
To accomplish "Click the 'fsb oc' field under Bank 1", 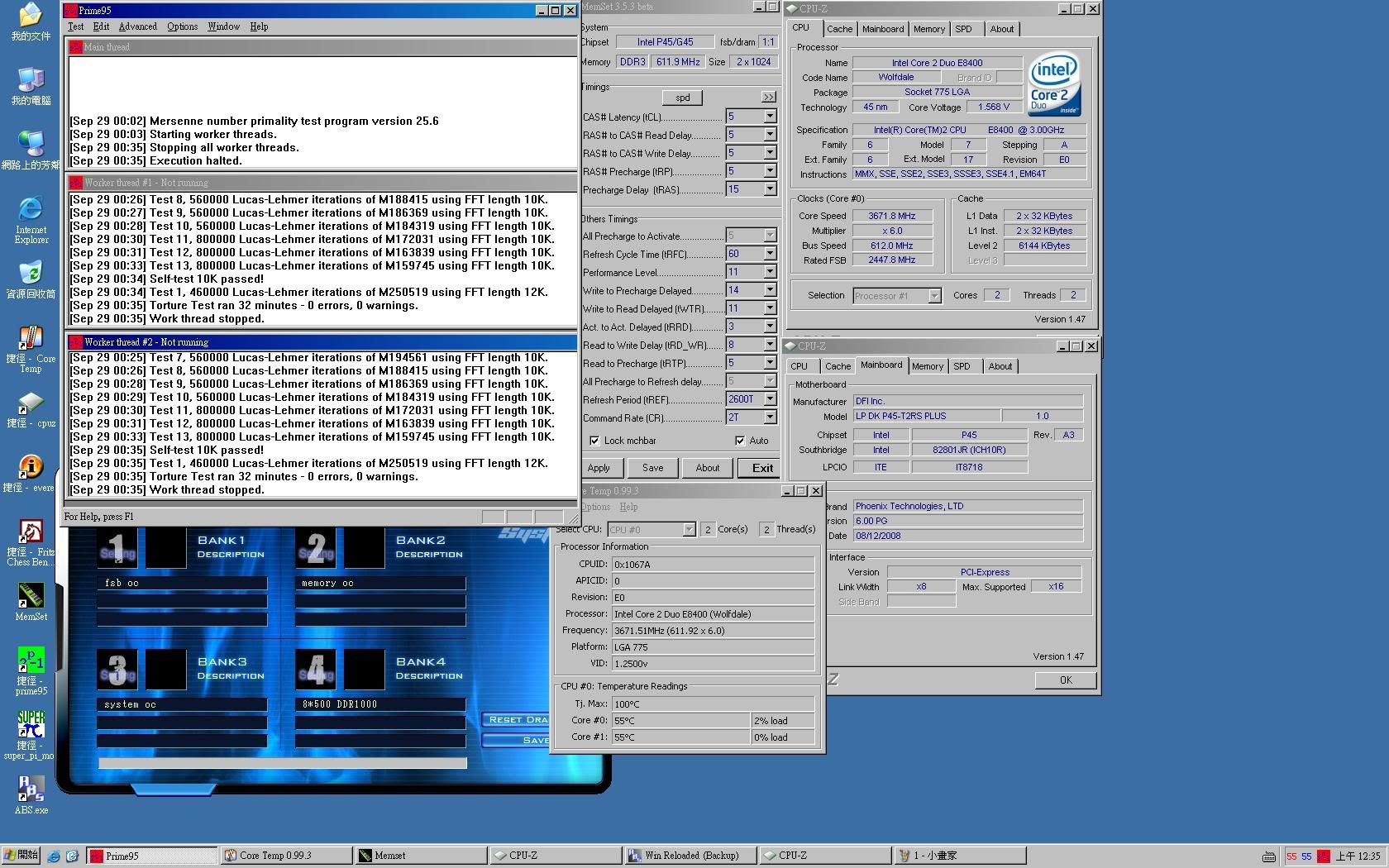I will (x=182, y=583).
